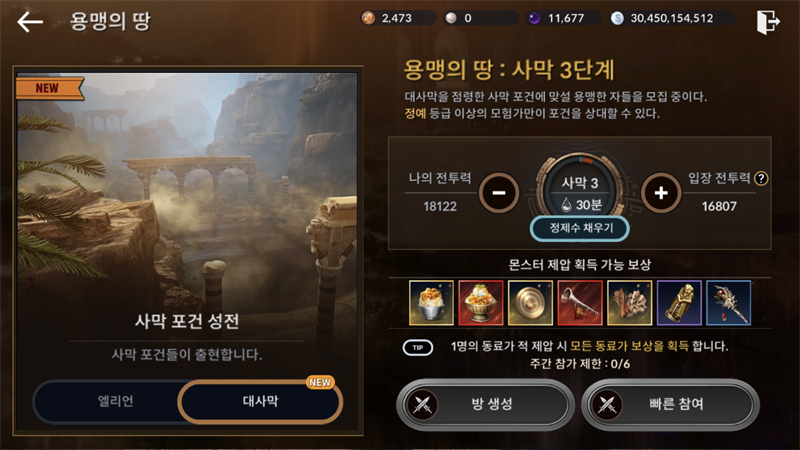The width and height of the screenshot is (800, 450).
Task: Inspect the gold coin reward item
Action: [x=530, y=303]
